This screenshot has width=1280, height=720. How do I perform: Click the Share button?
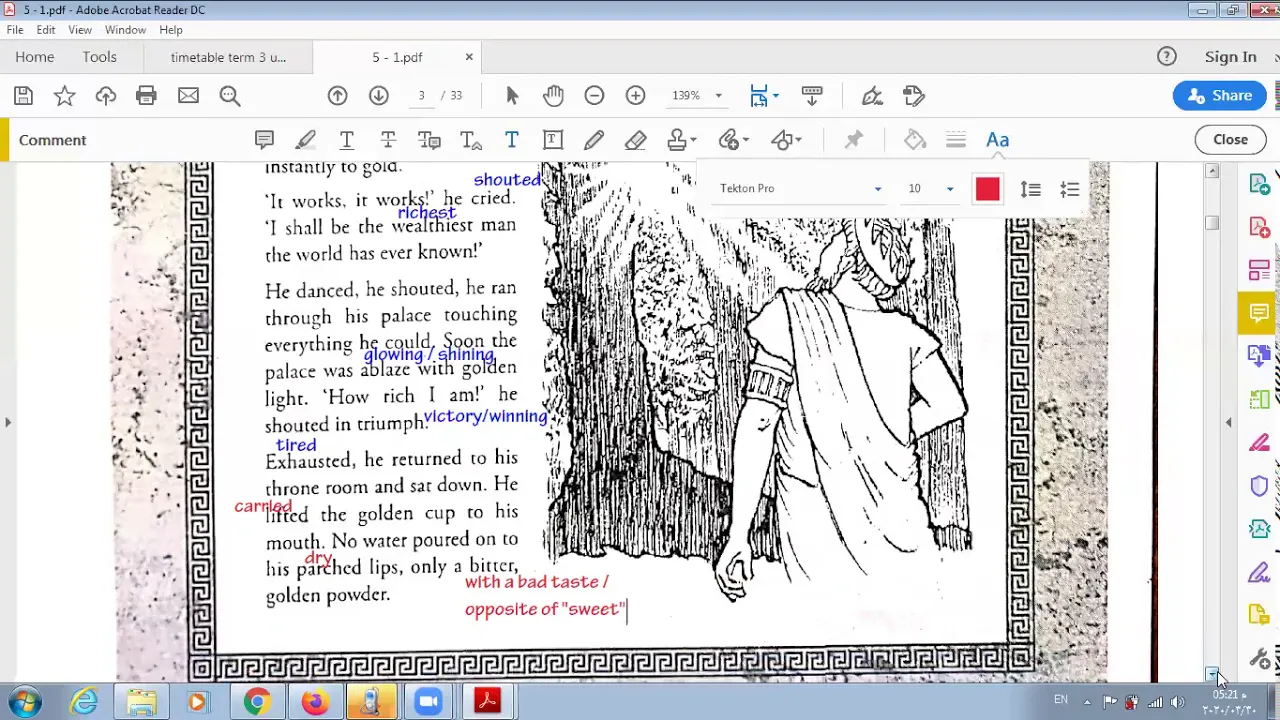[1220, 96]
